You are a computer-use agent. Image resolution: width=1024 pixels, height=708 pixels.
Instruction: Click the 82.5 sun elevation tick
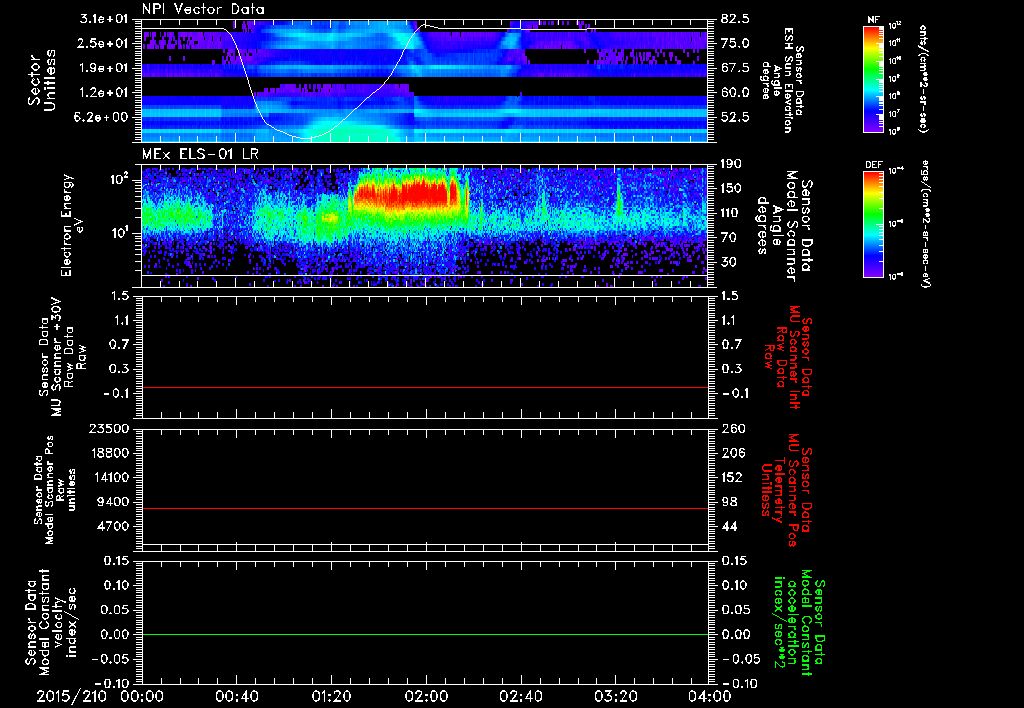pos(735,19)
